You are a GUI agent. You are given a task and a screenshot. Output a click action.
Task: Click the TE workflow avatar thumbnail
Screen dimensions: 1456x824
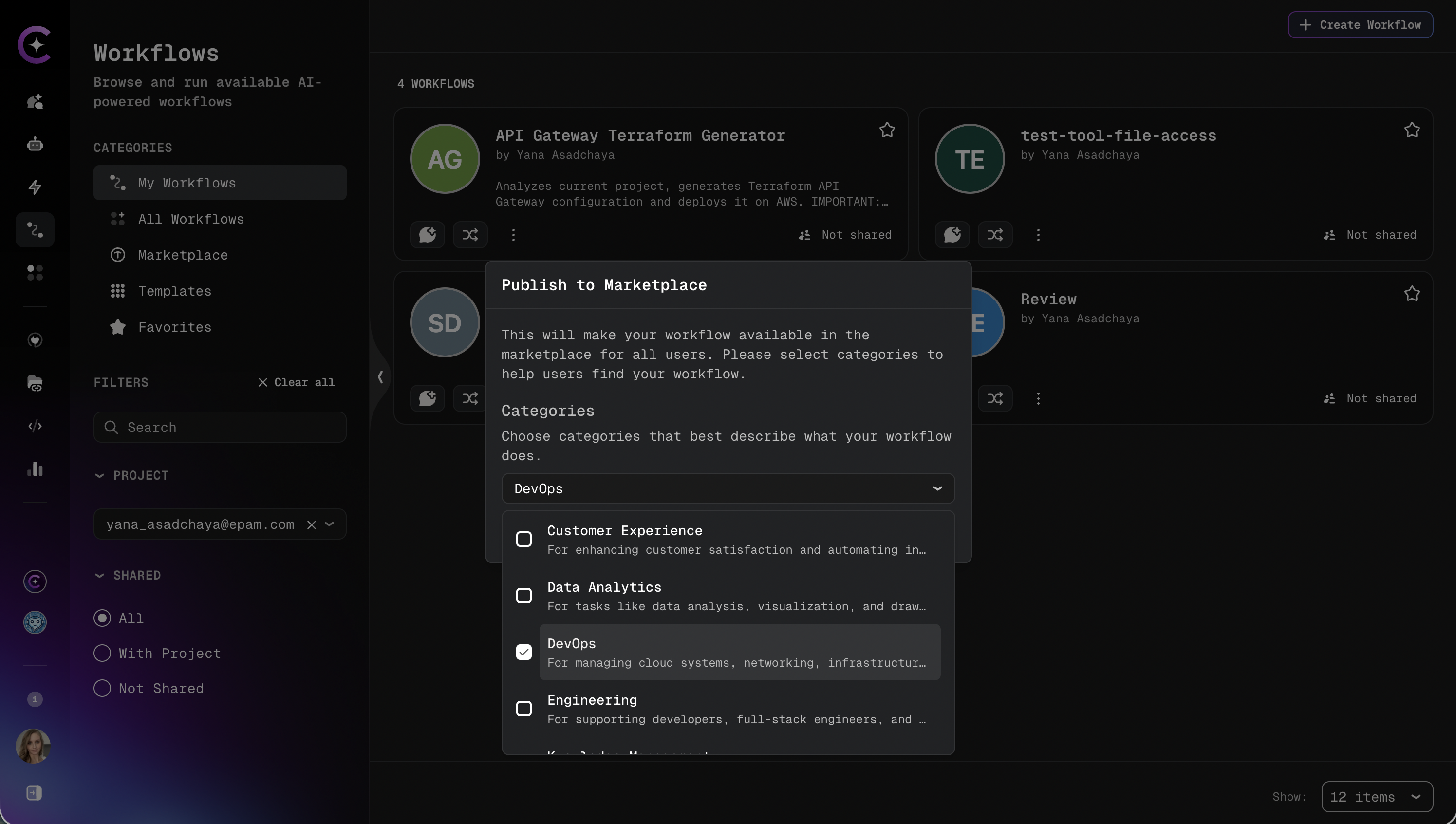(x=970, y=159)
